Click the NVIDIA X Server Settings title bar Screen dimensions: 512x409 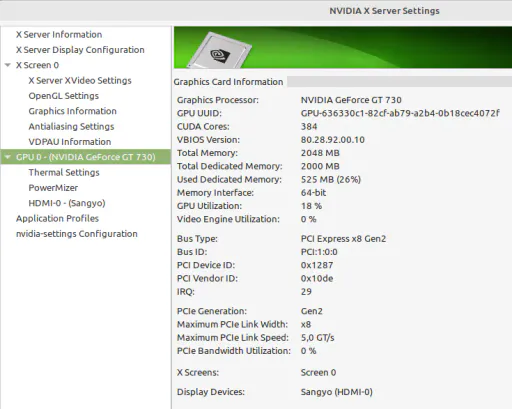click(256, 11)
